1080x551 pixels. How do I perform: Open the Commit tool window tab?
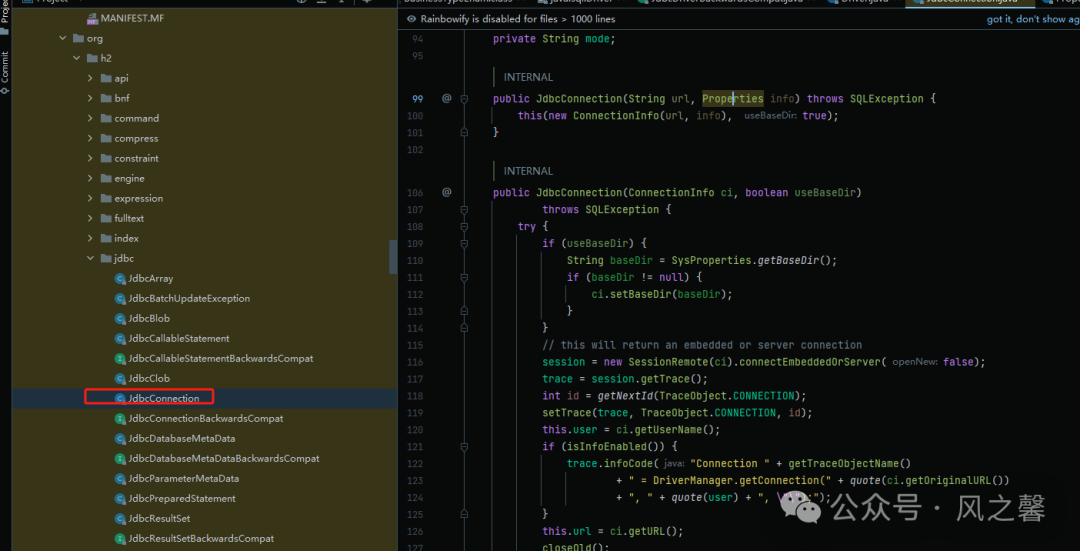click(x=5, y=70)
